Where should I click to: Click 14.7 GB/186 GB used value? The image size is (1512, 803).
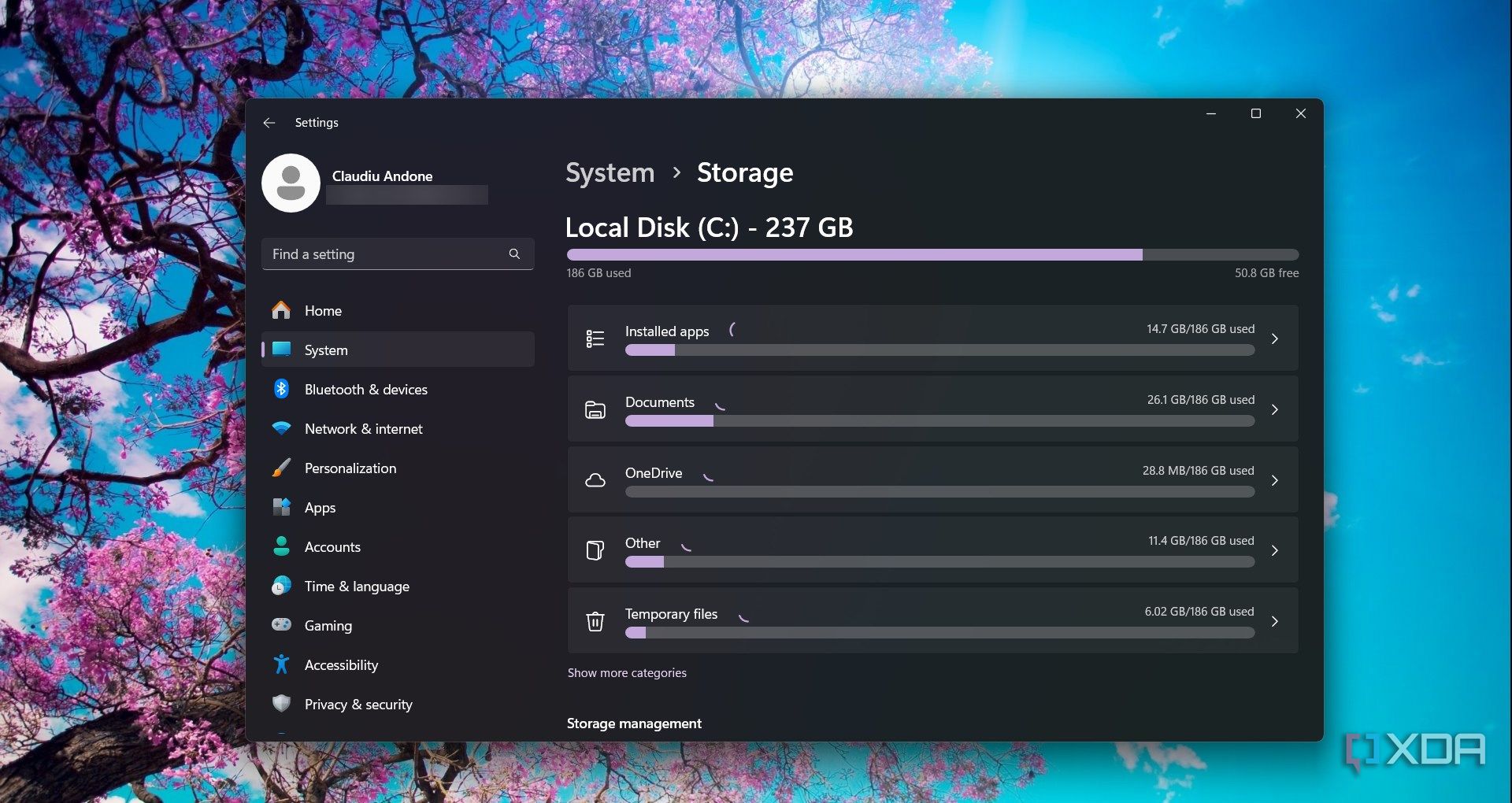tap(1200, 329)
